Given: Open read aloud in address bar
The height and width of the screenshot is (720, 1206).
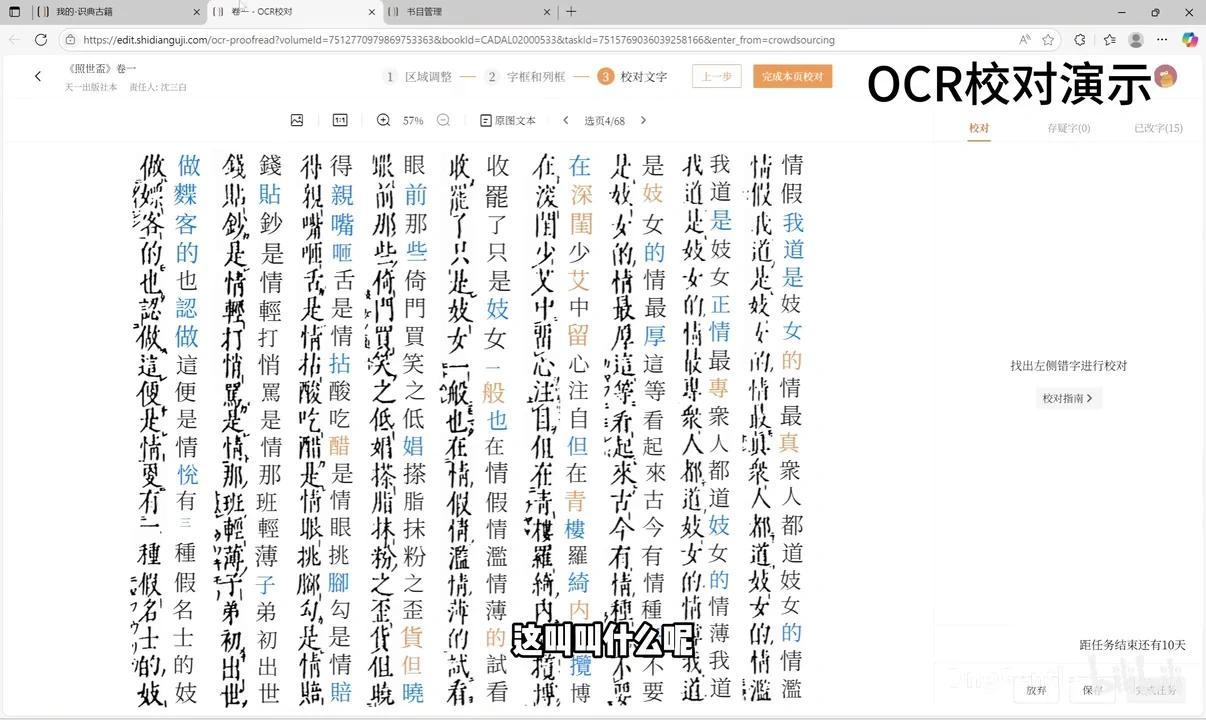Looking at the screenshot, I should (1025, 40).
